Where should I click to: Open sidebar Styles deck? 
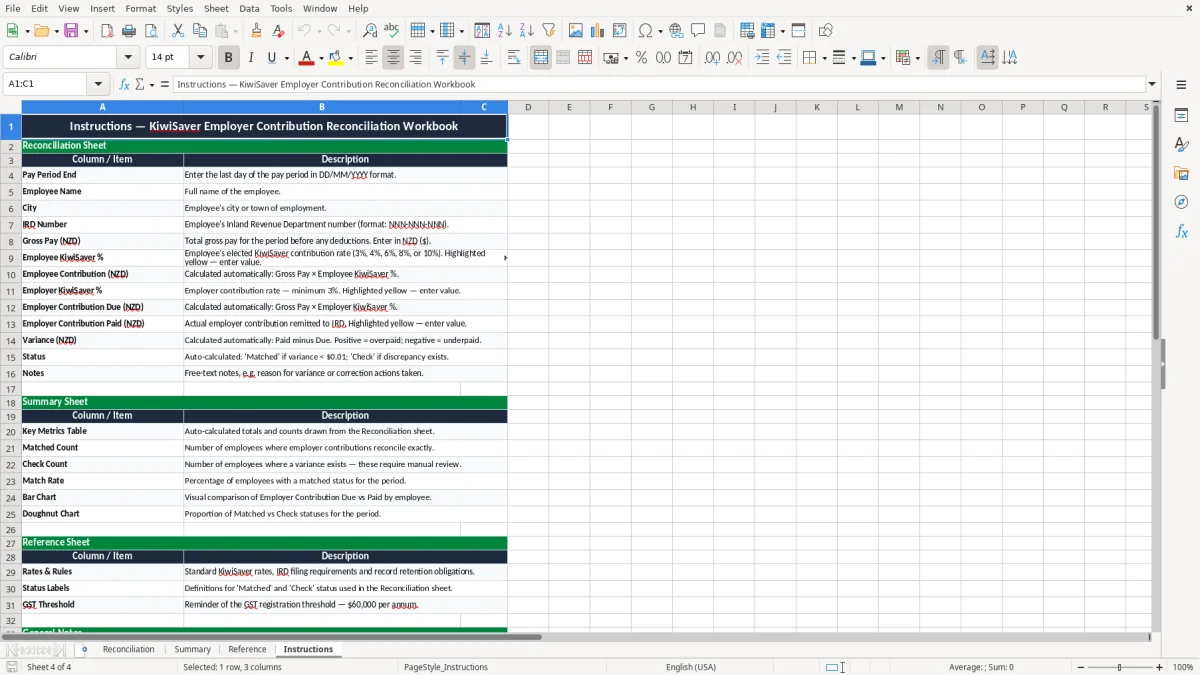(1181, 145)
